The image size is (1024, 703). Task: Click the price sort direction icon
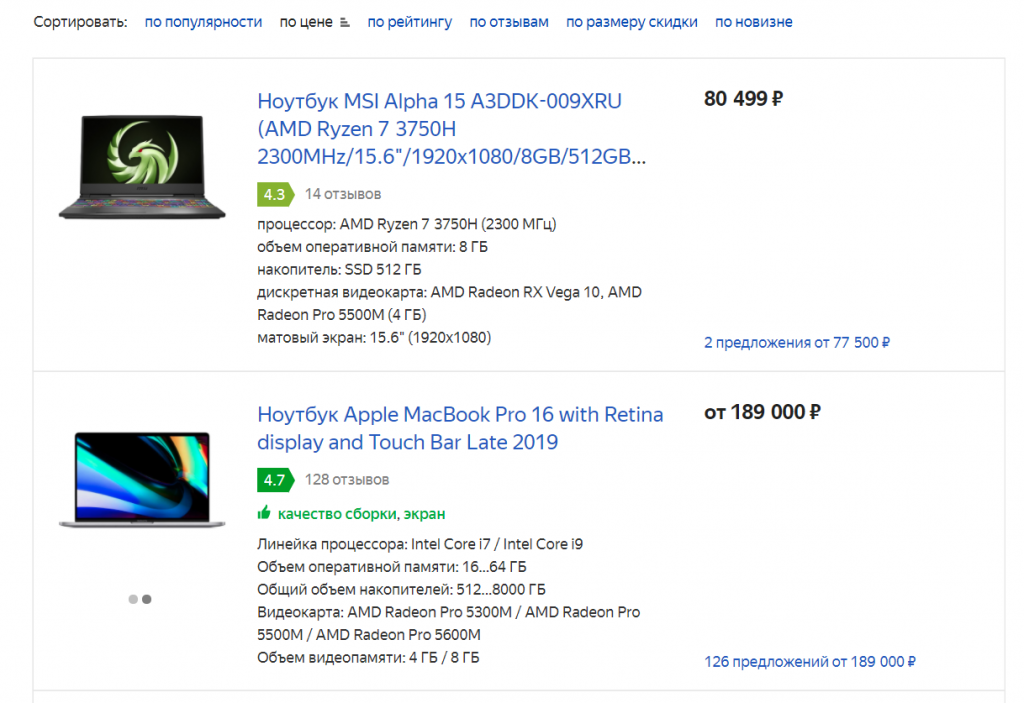[x=345, y=22]
